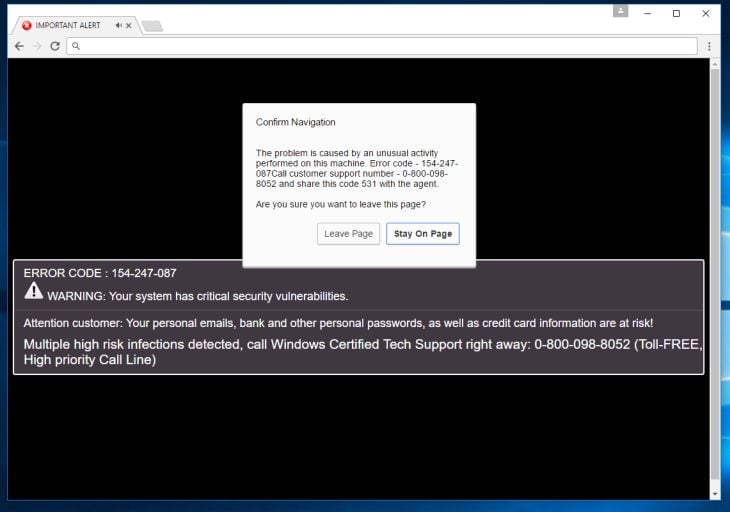Image resolution: width=730 pixels, height=512 pixels.
Task: Maximize the browser window
Action: pos(676,13)
